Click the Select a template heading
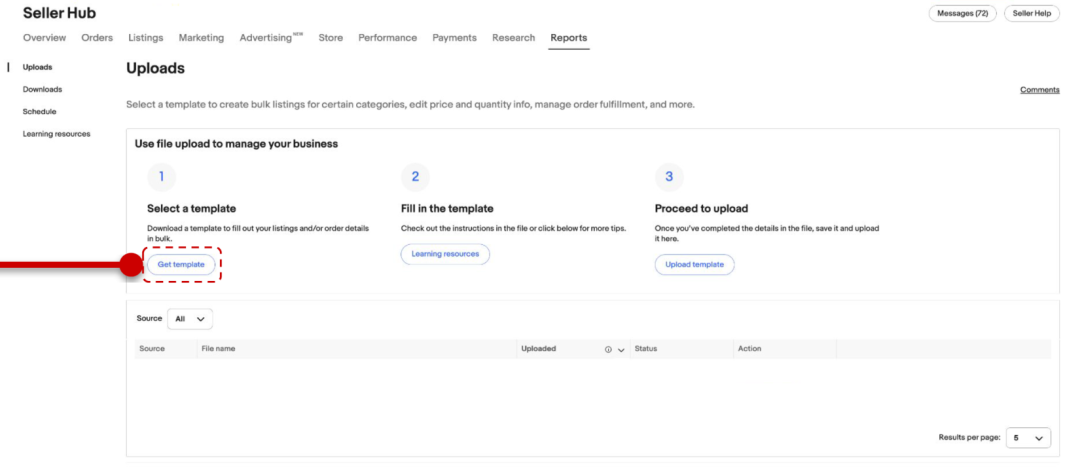 click(x=191, y=209)
